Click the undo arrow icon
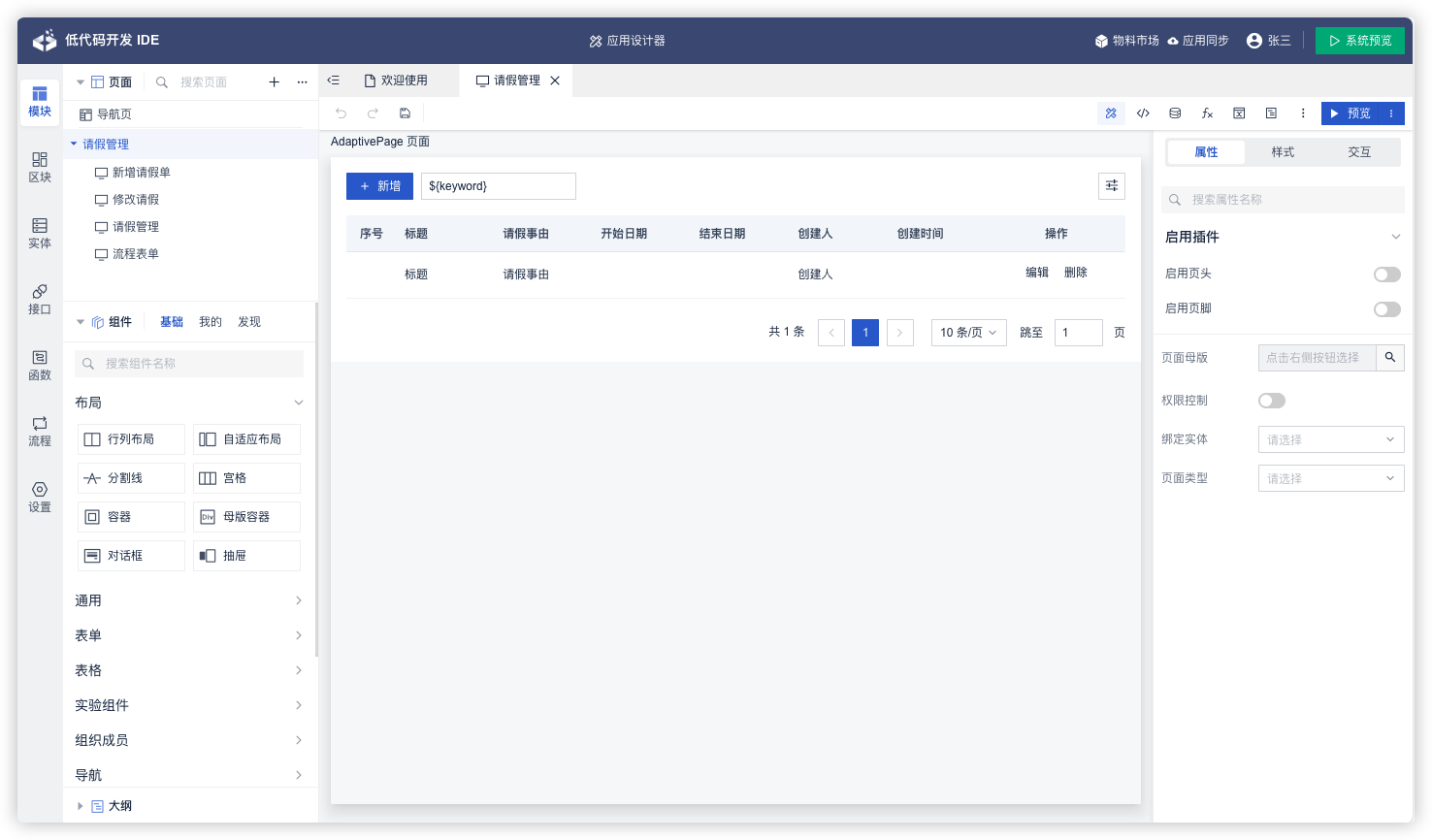Viewport: 1432px width, 840px height. coord(341,113)
